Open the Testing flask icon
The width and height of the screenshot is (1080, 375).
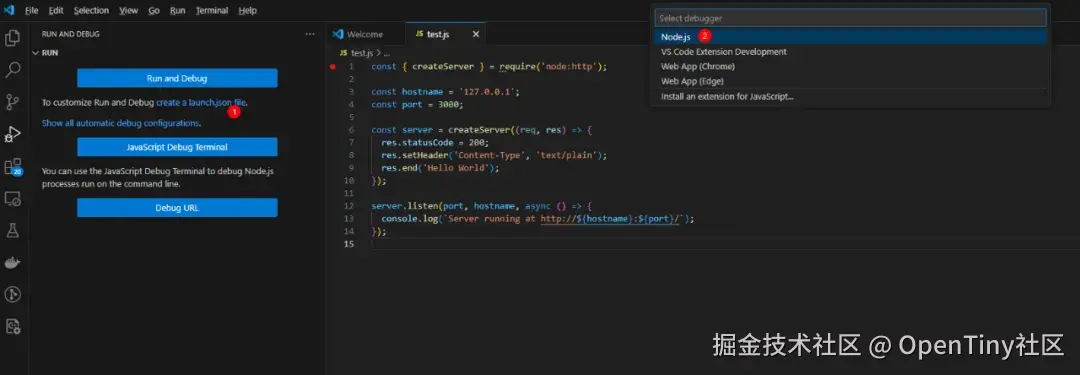point(12,230)
